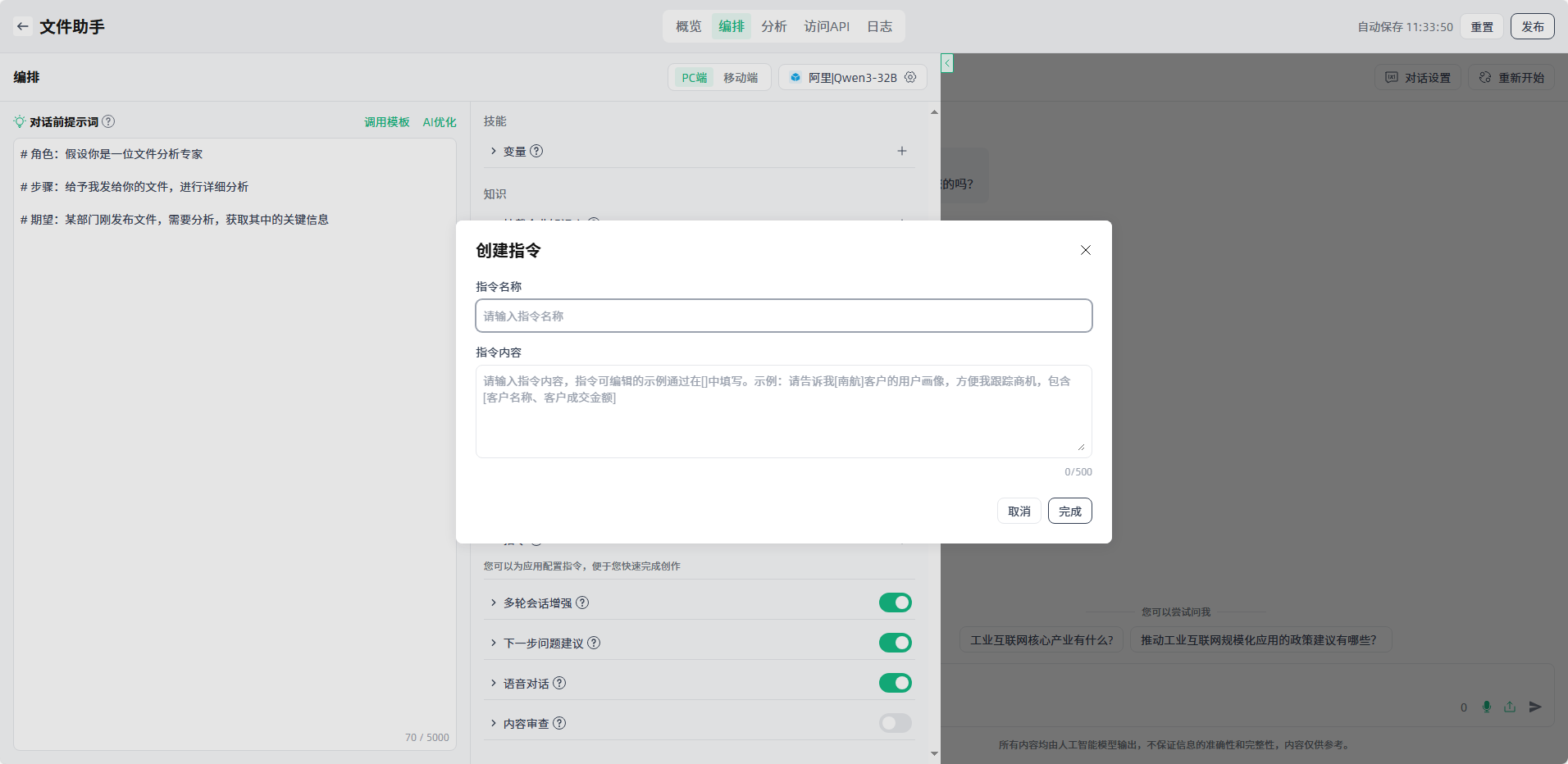Close the 创建指令 dialog

pos(1085,250)
